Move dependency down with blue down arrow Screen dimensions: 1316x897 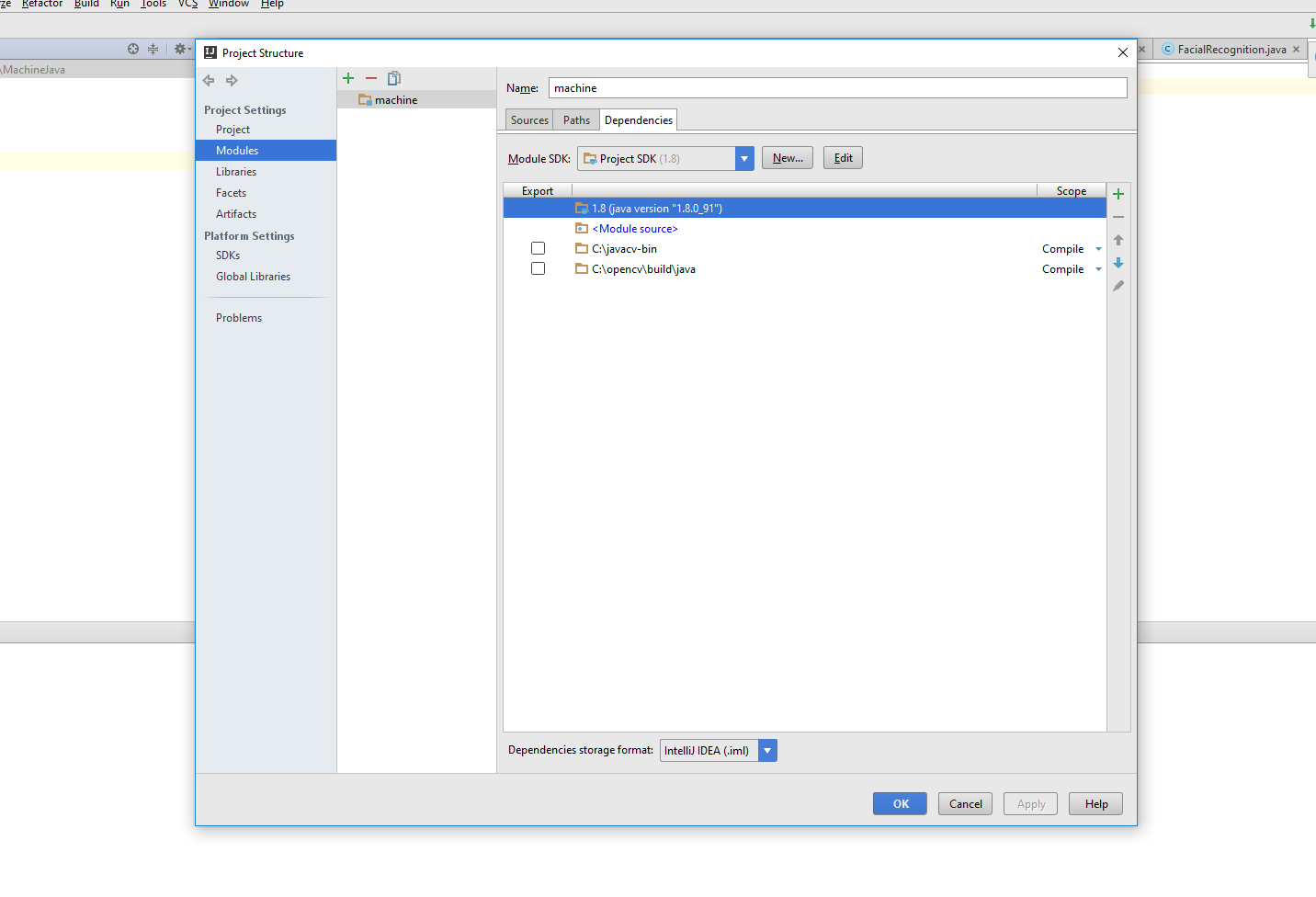(x=1118, y=263)
